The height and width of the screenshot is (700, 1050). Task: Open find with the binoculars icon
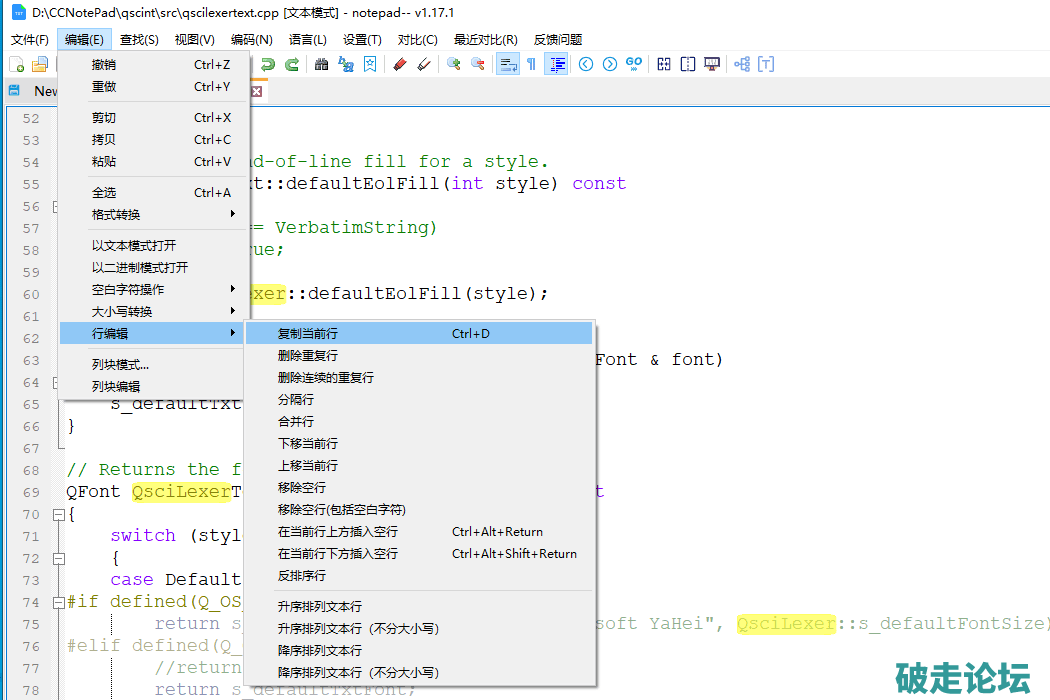[x=322, y=64]
